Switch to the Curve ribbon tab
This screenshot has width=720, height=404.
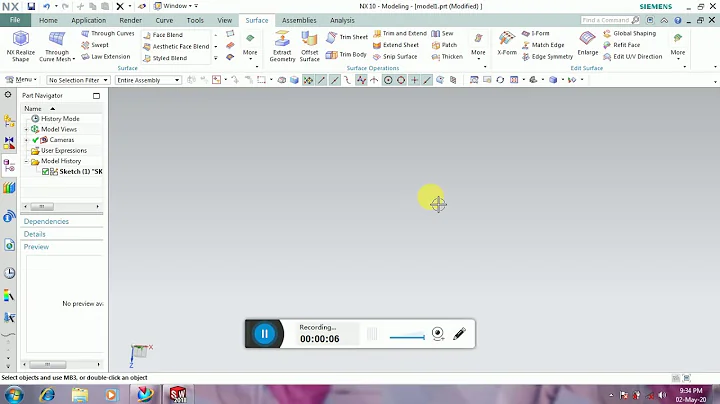coord(164,20)
